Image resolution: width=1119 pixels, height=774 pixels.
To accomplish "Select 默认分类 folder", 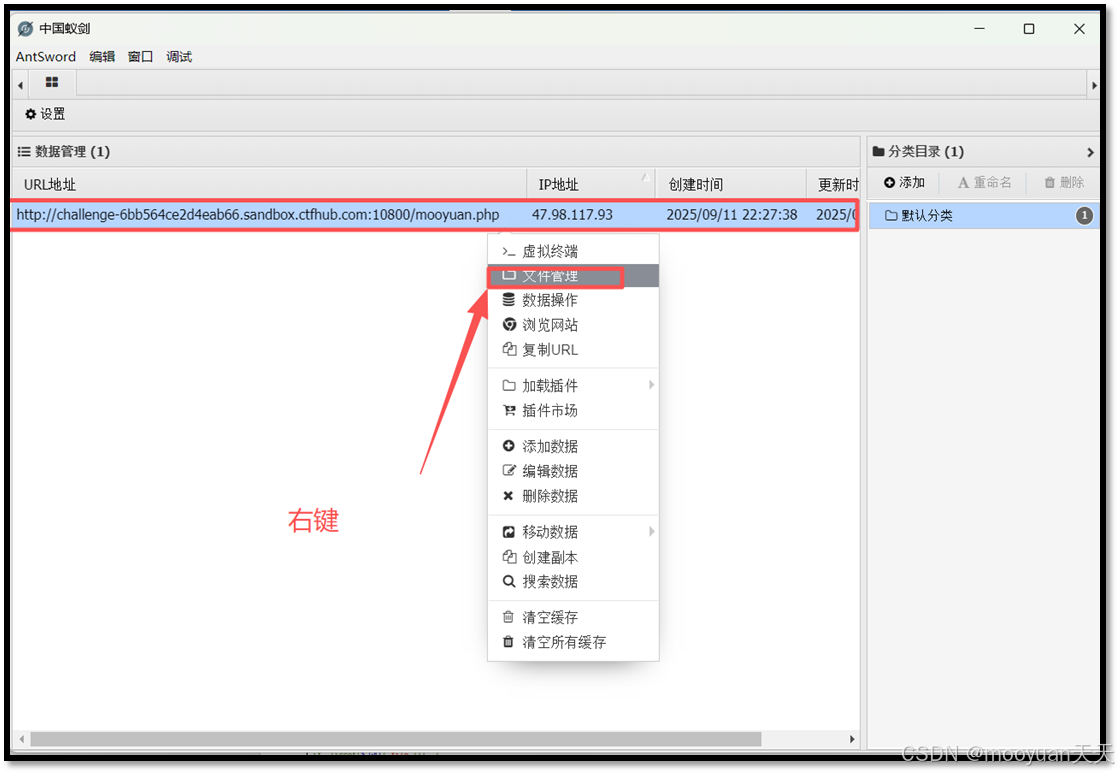I will coord(983,215).
